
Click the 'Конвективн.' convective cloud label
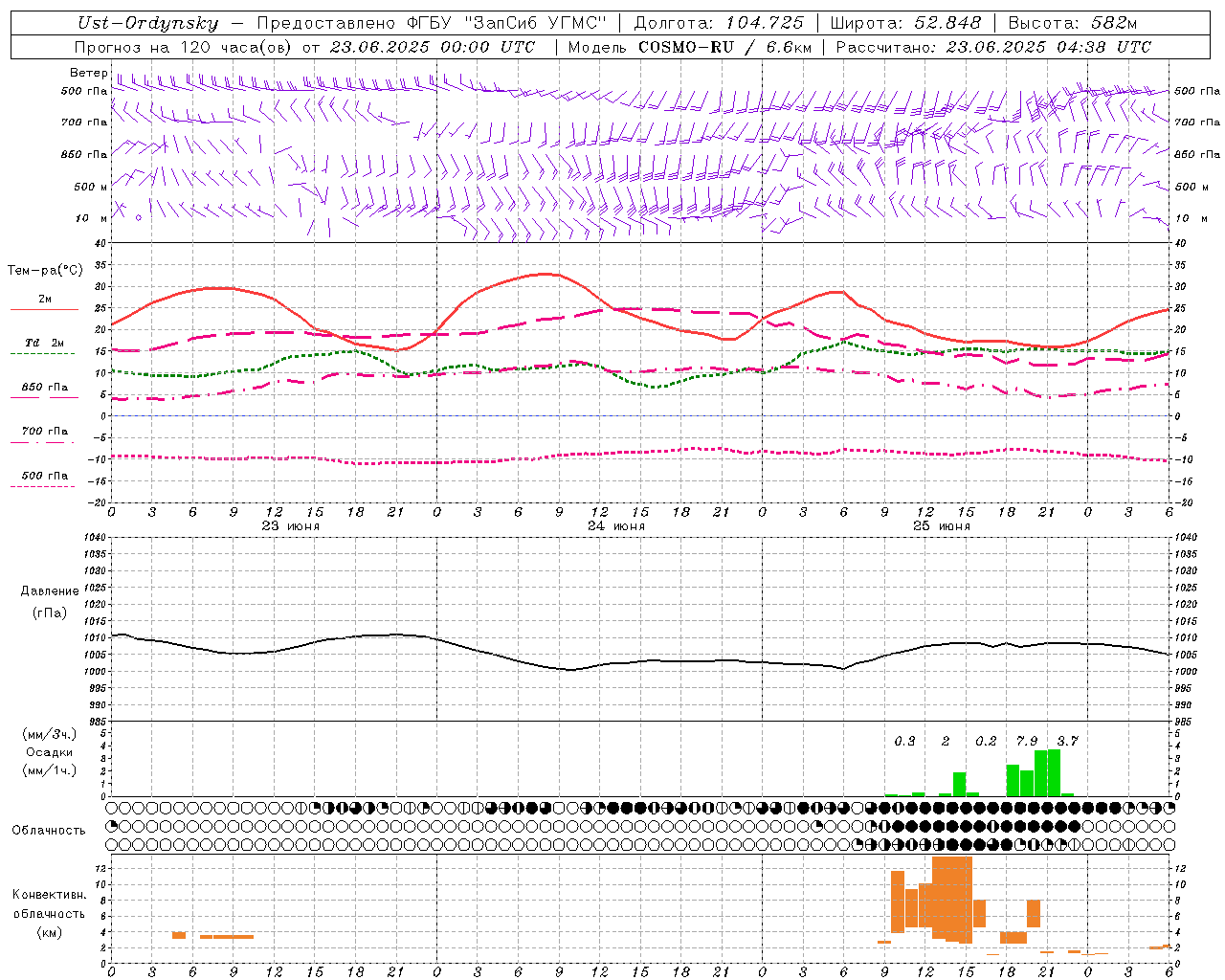coord(49,895)
